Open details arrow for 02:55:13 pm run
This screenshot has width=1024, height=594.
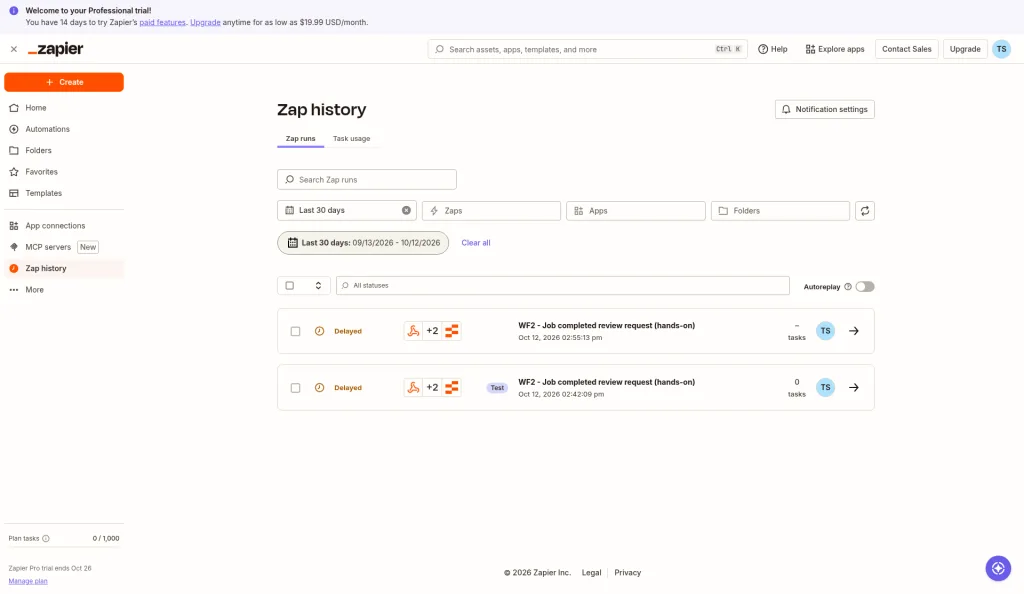point(854,331)
